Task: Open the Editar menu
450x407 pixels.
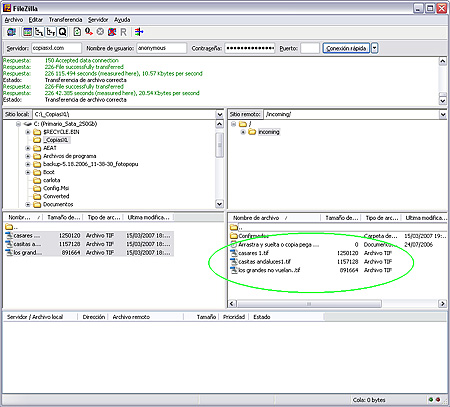Action: tap(36, 20)
